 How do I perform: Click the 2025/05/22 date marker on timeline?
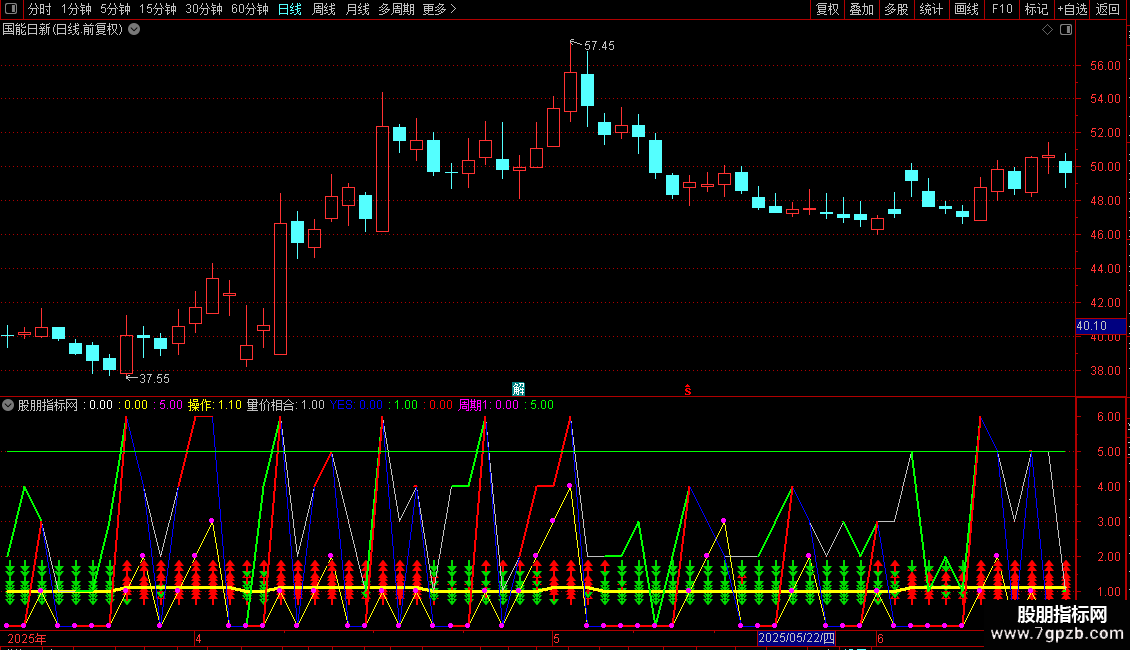(796, 638)
